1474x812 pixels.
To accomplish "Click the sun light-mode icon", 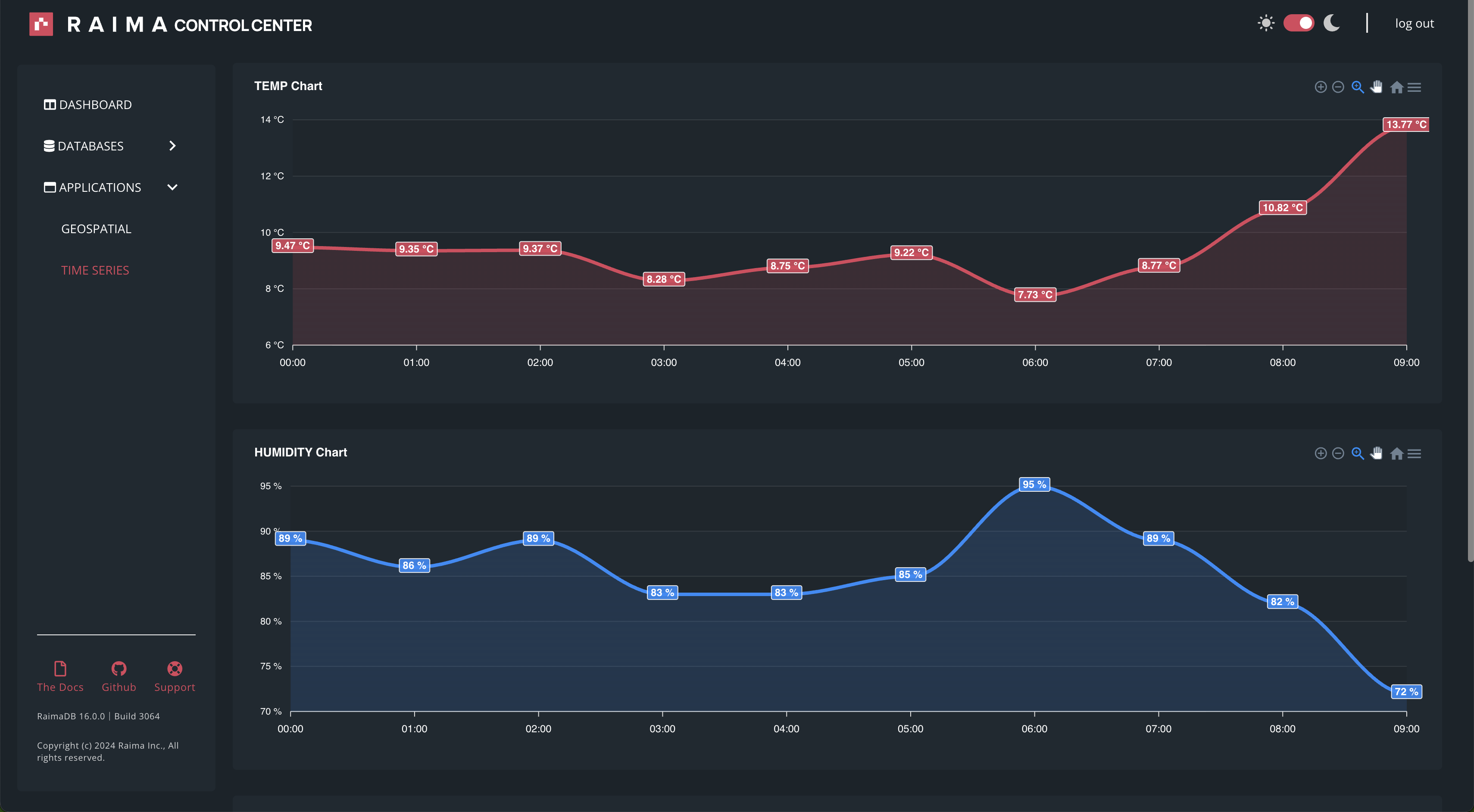I will pos(1266,23).
